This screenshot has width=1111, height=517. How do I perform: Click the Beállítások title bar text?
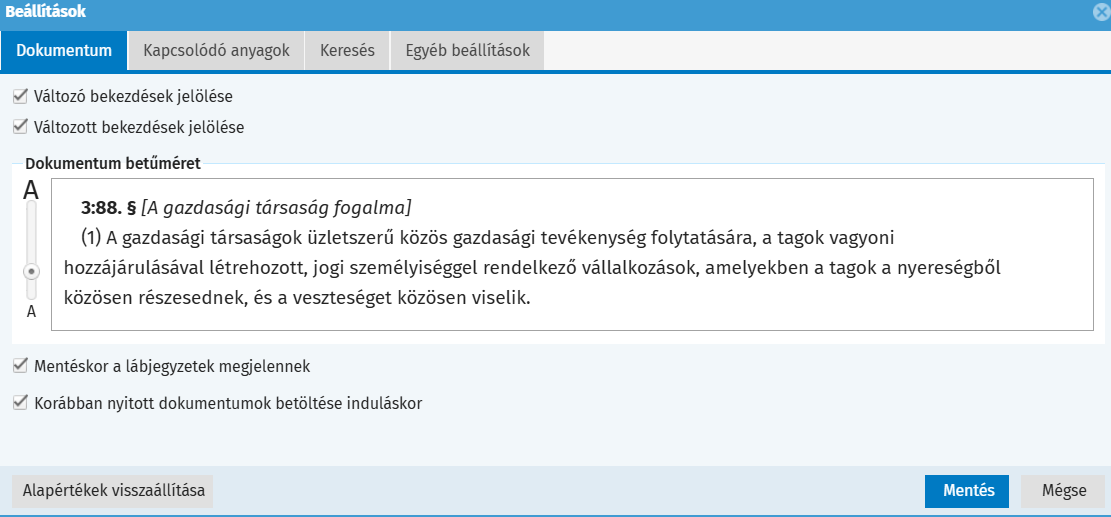(46, 13)
